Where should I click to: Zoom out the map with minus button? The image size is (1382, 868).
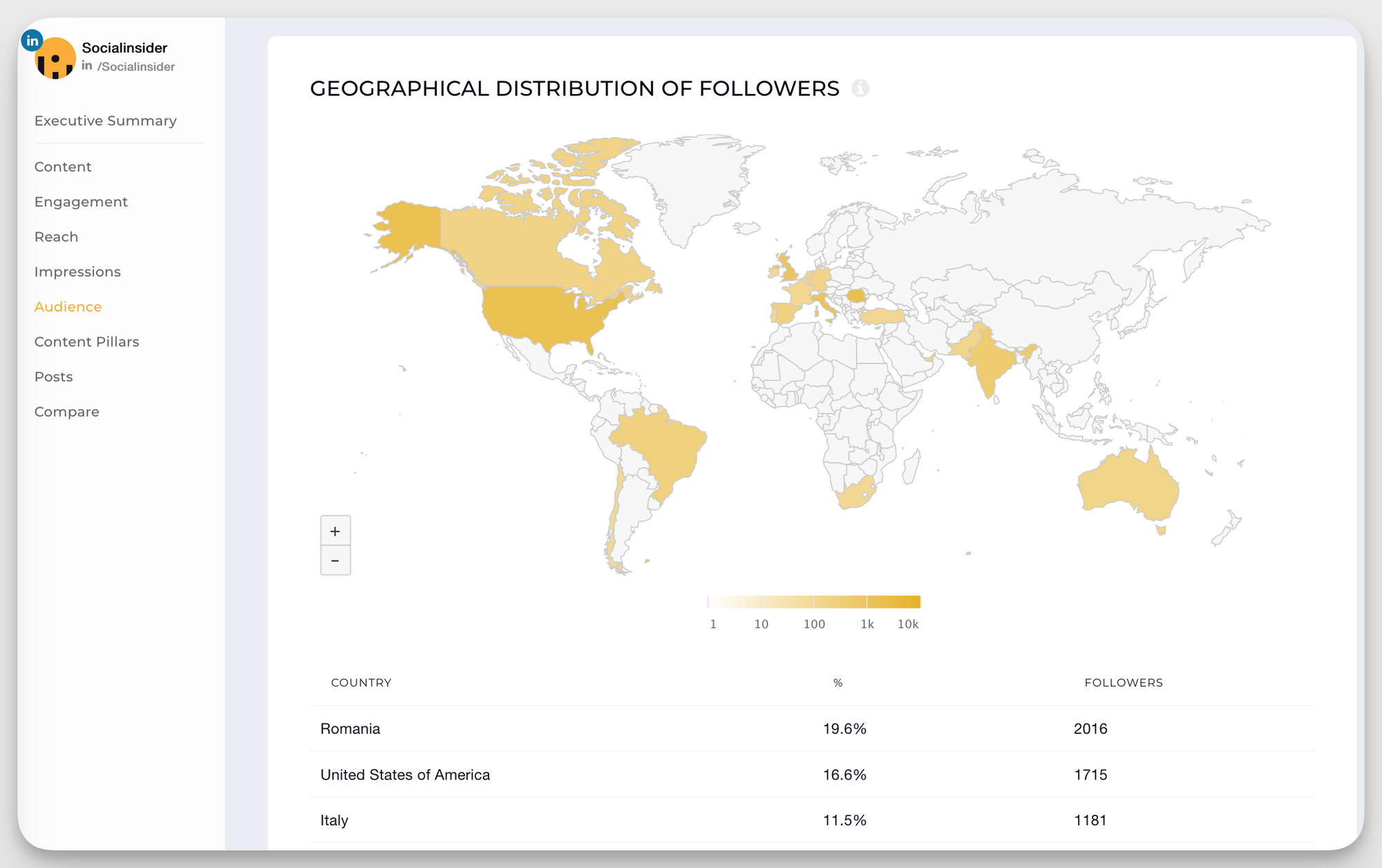(x=335, y=560)
